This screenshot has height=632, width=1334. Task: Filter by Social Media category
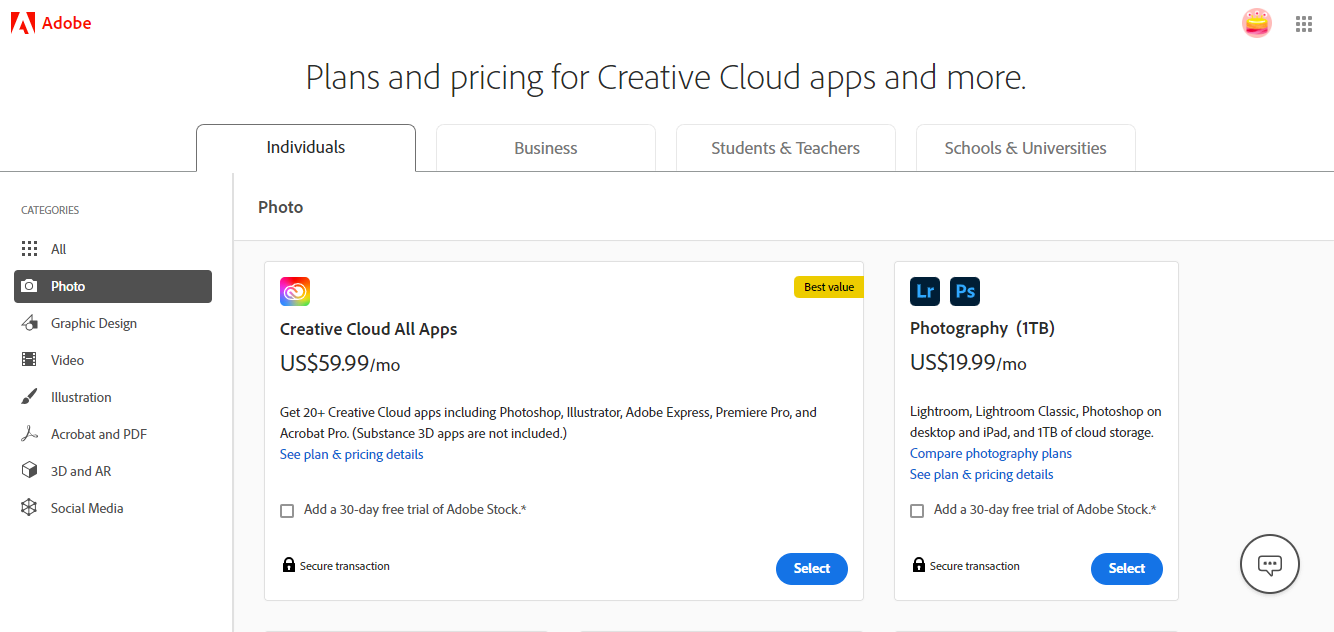113,508
